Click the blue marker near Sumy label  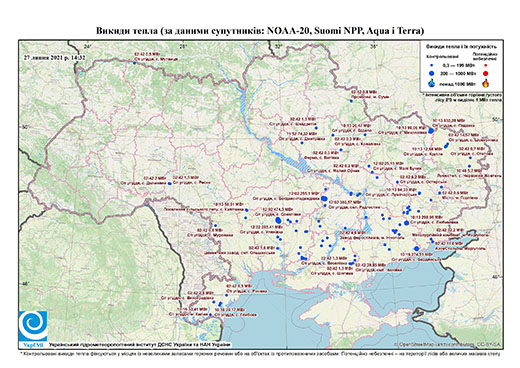[x=351, y=101]
